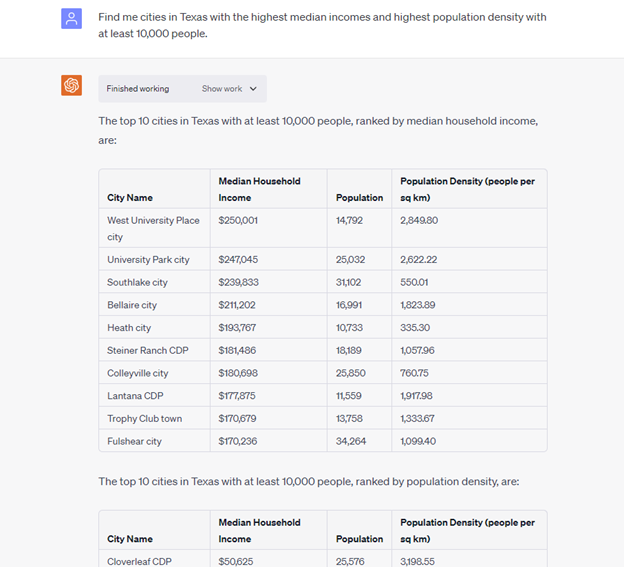
Task: Click the Steiner Ranch CDP cell
Action: 147,350
